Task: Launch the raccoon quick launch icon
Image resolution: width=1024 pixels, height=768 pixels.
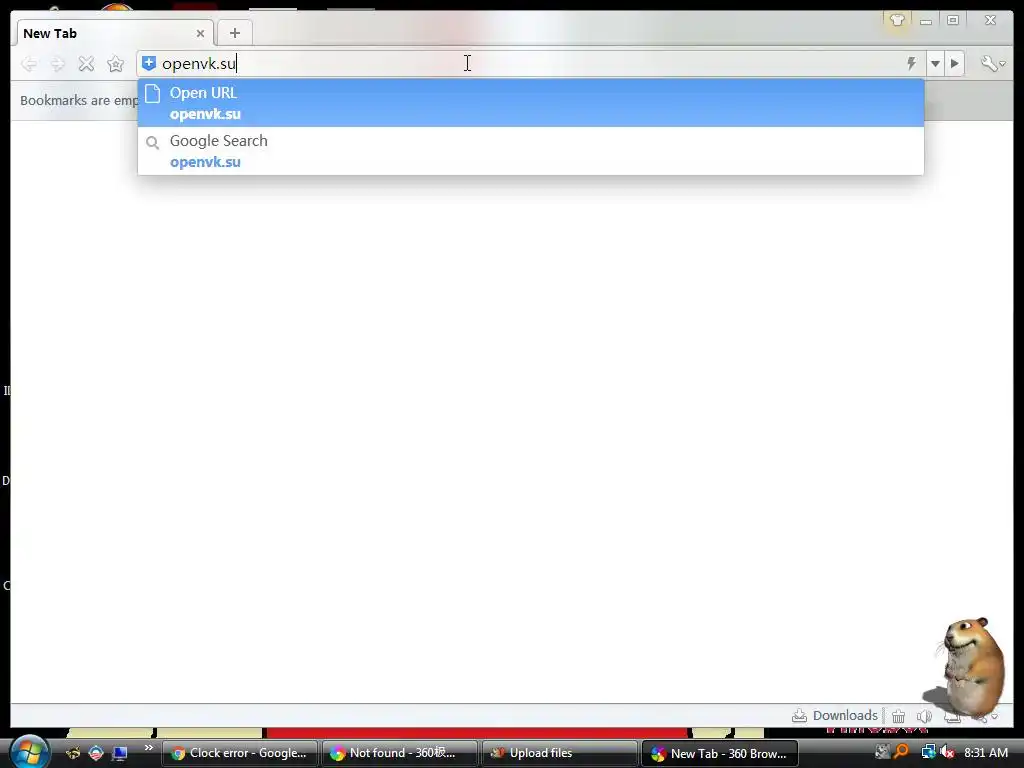Action: [73, 753]
